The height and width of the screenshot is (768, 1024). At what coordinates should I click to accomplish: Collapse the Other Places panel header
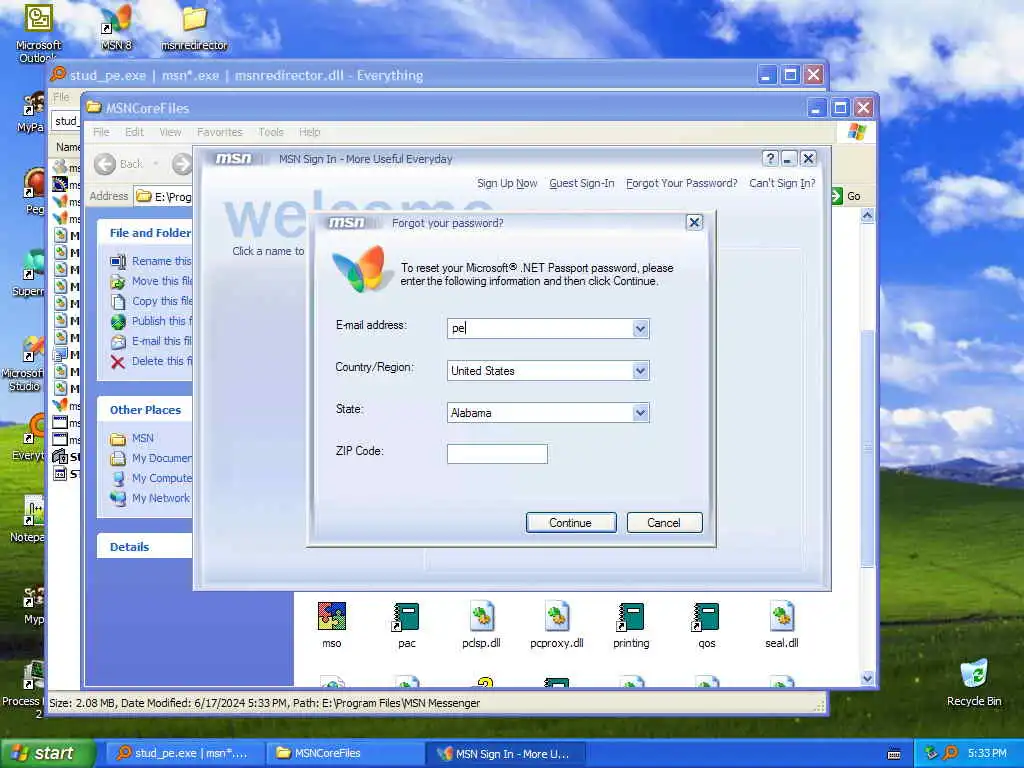tap(145, 410)
